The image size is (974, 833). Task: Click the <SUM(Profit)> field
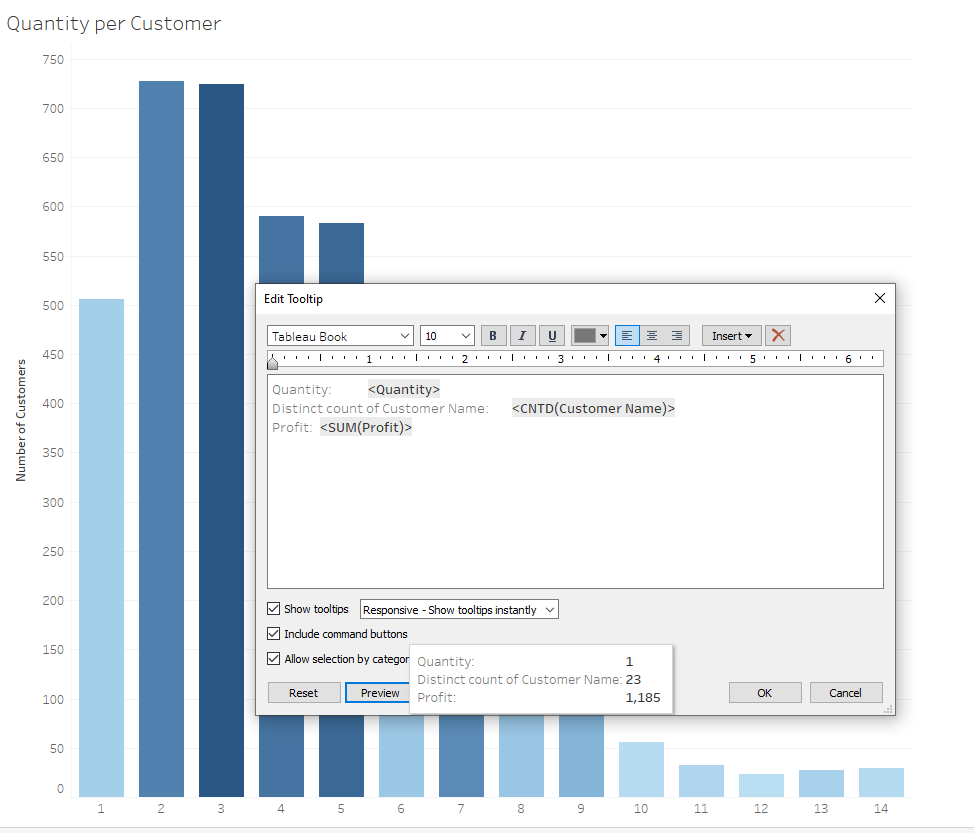(366, 427)
